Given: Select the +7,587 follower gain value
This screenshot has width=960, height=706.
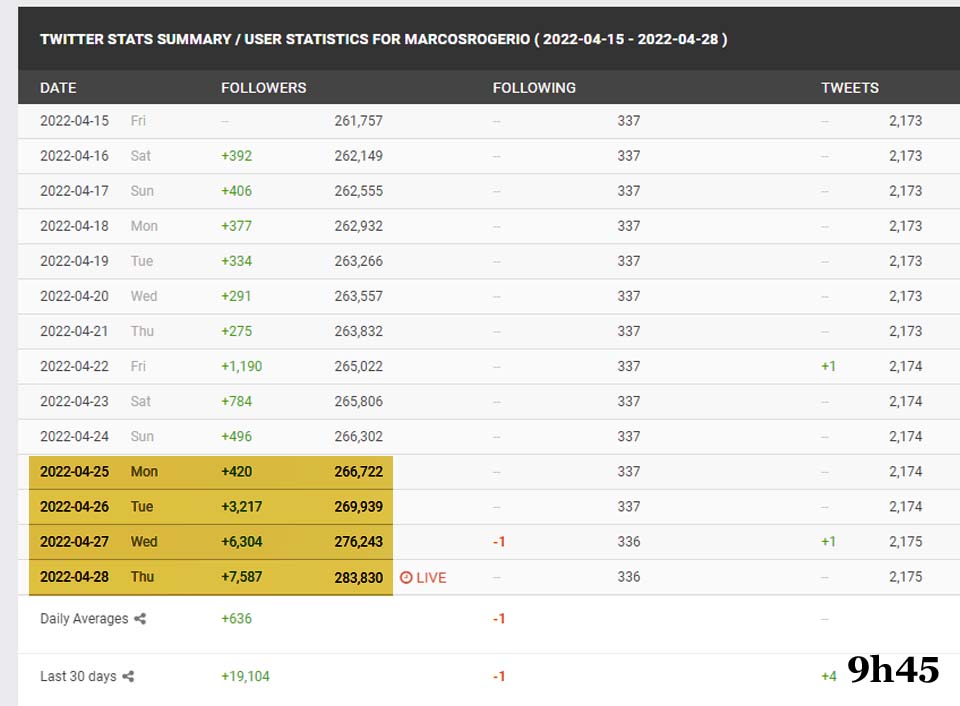Looking at the screenshot, I should pyautogui.click(x=241, y=577).
